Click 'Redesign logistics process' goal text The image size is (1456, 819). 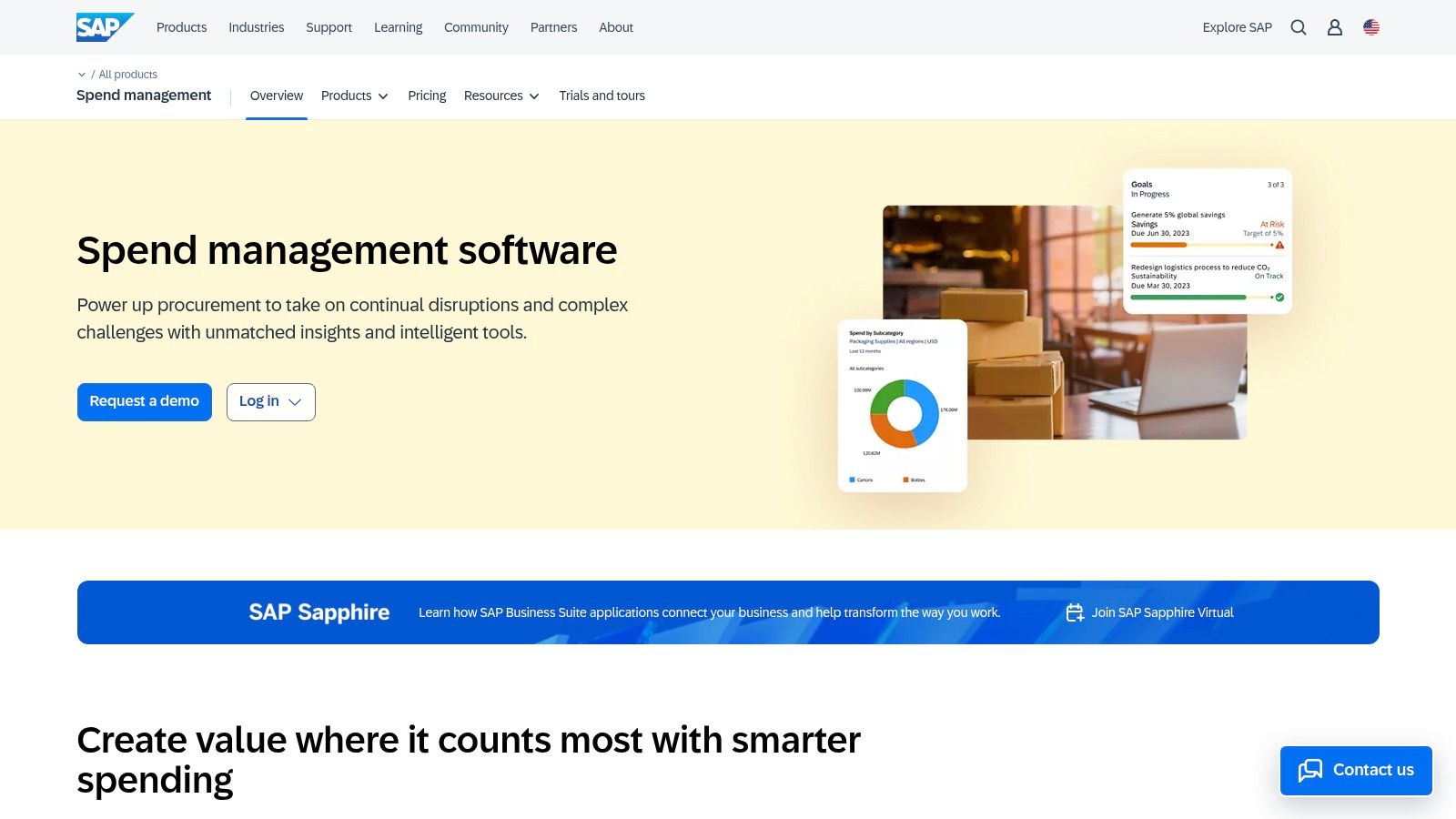1200,268
